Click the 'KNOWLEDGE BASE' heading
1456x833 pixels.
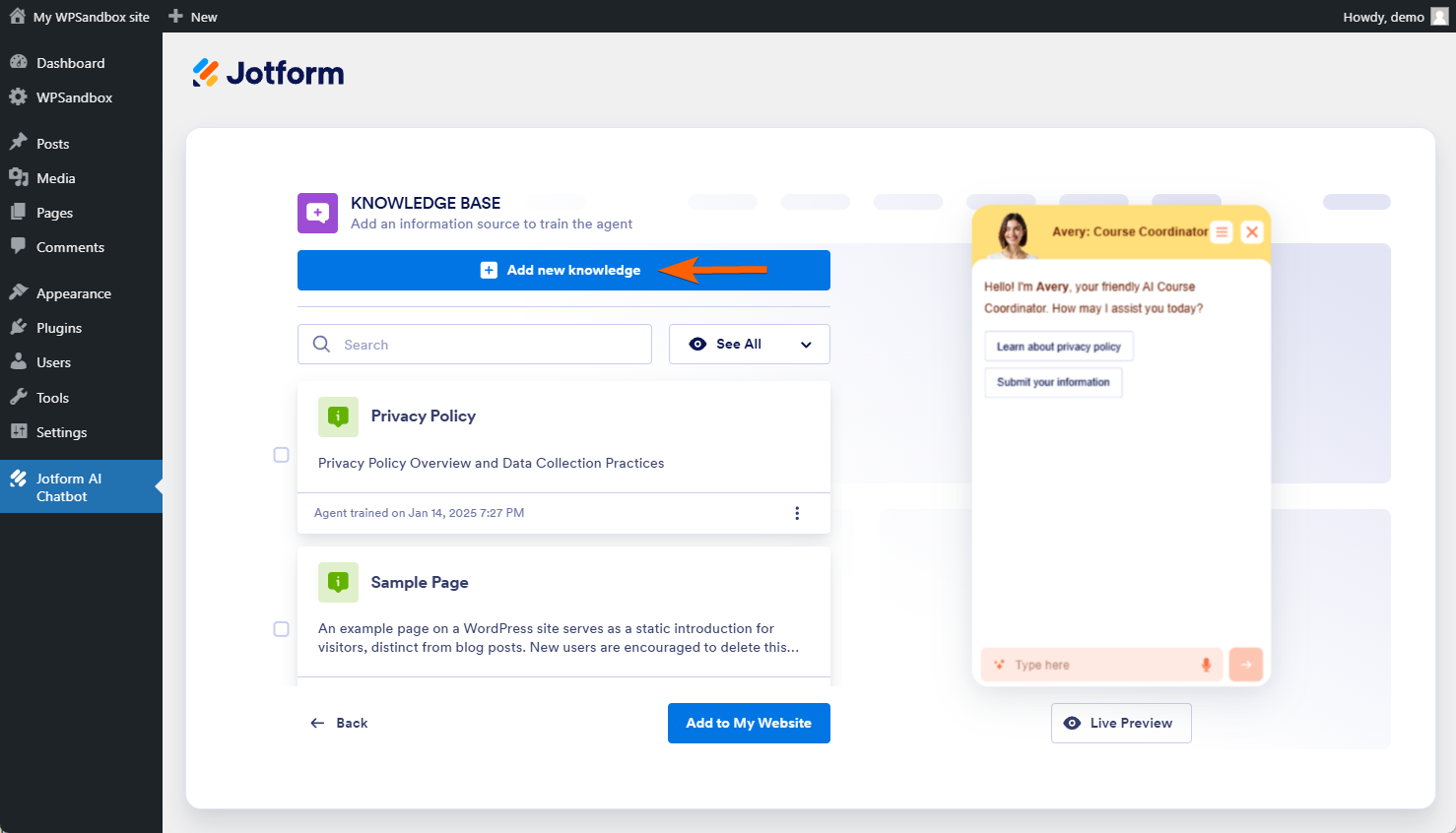click(x=426, y=203)
